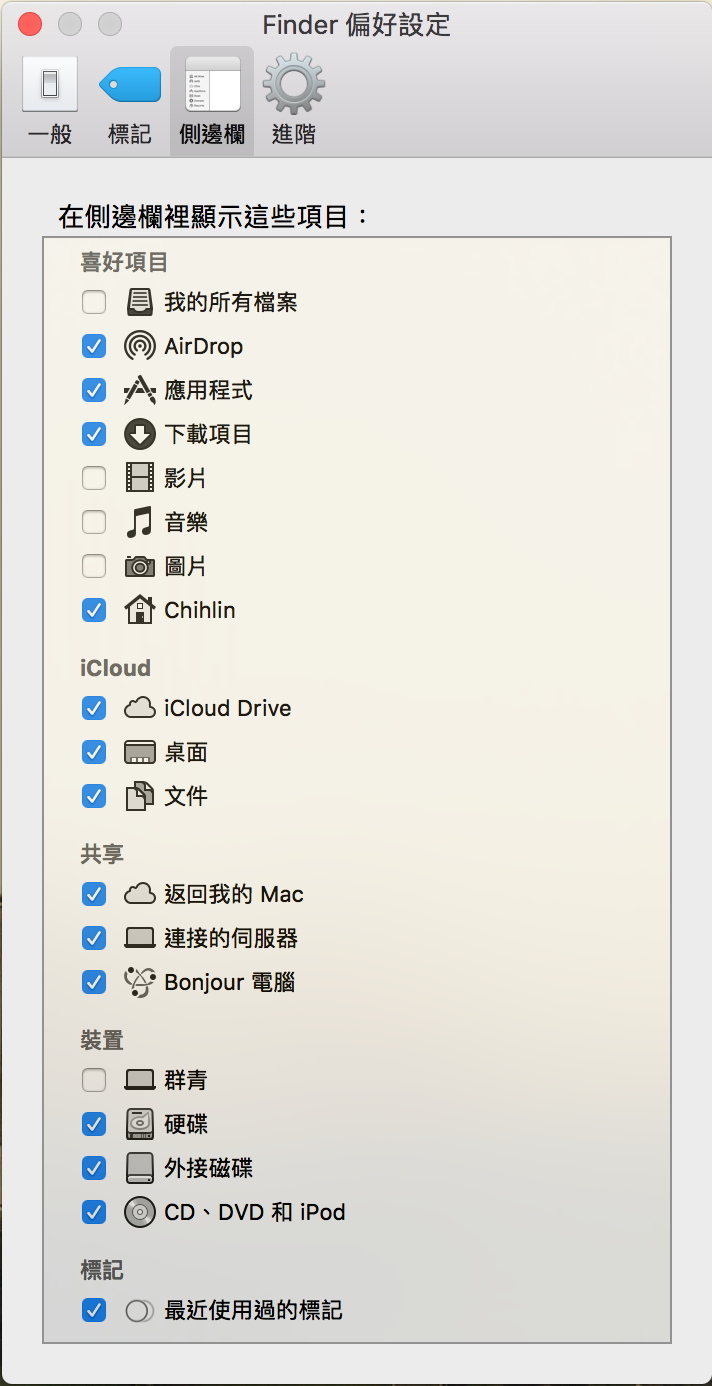
Task: Open the 標記 (Tags) preferences tab
Action: click(x=130, y=102)
